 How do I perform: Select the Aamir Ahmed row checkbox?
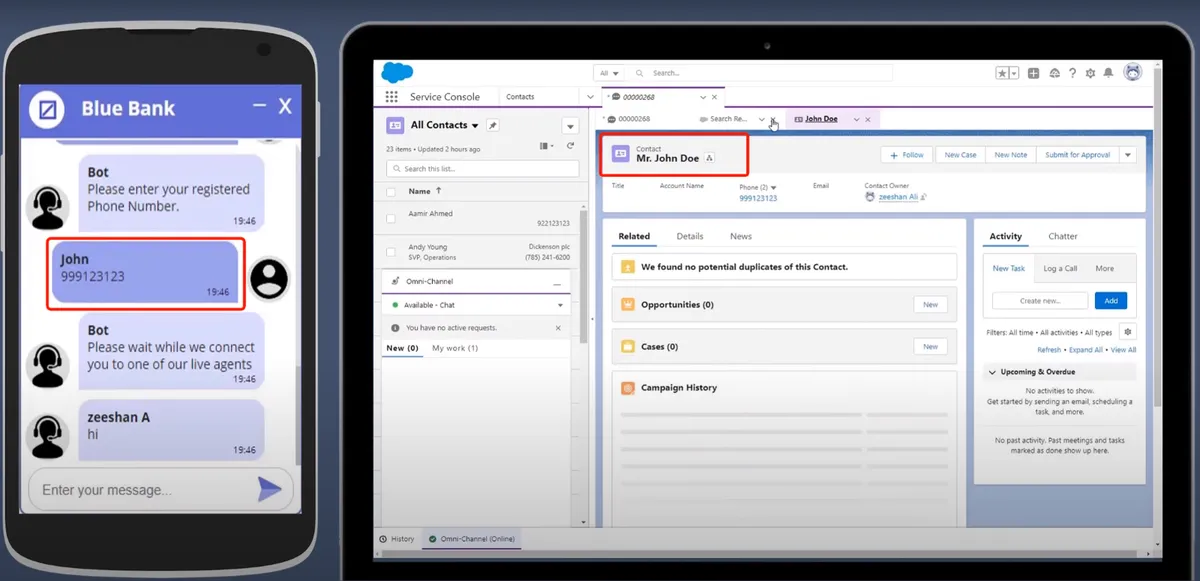[391, 217]
